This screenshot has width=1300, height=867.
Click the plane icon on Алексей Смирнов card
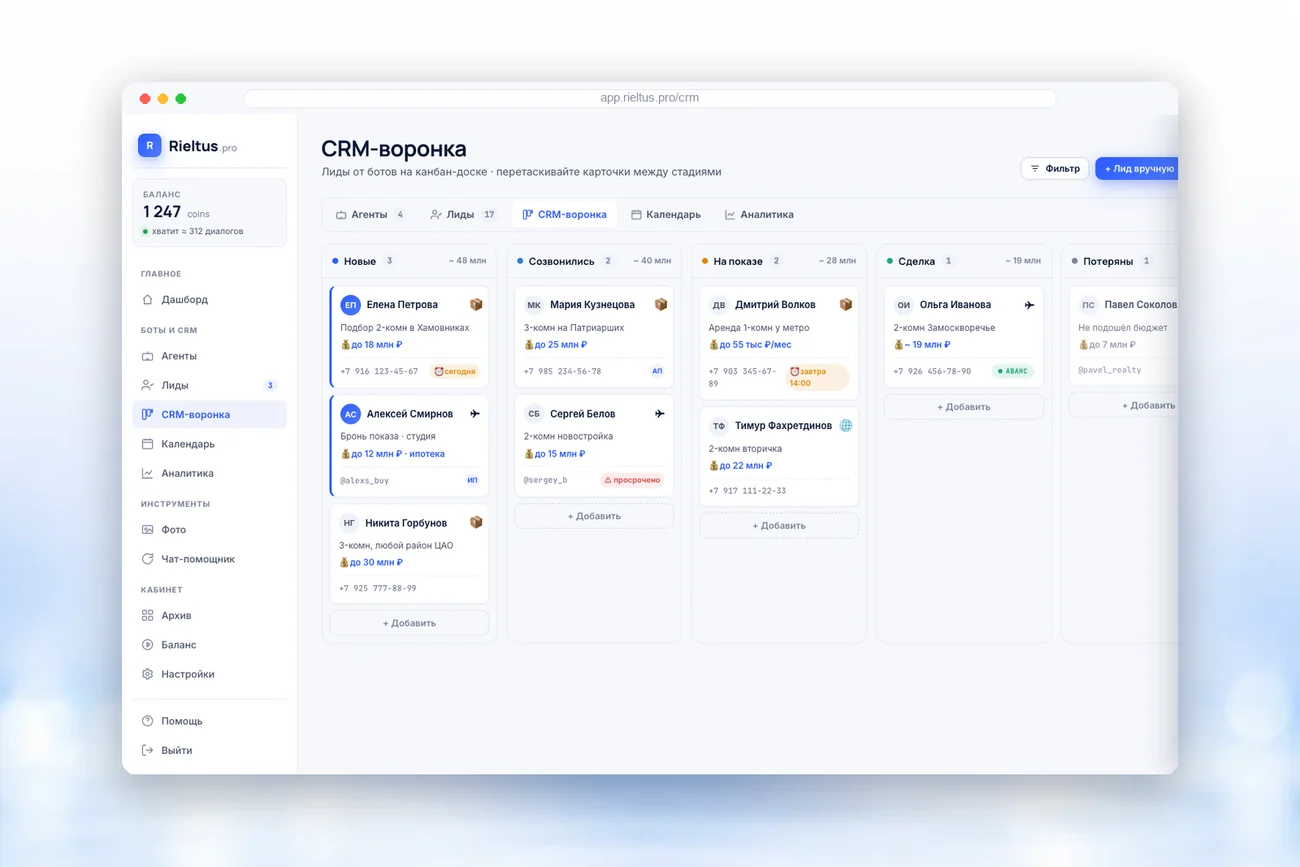click(x=475, y=414)
